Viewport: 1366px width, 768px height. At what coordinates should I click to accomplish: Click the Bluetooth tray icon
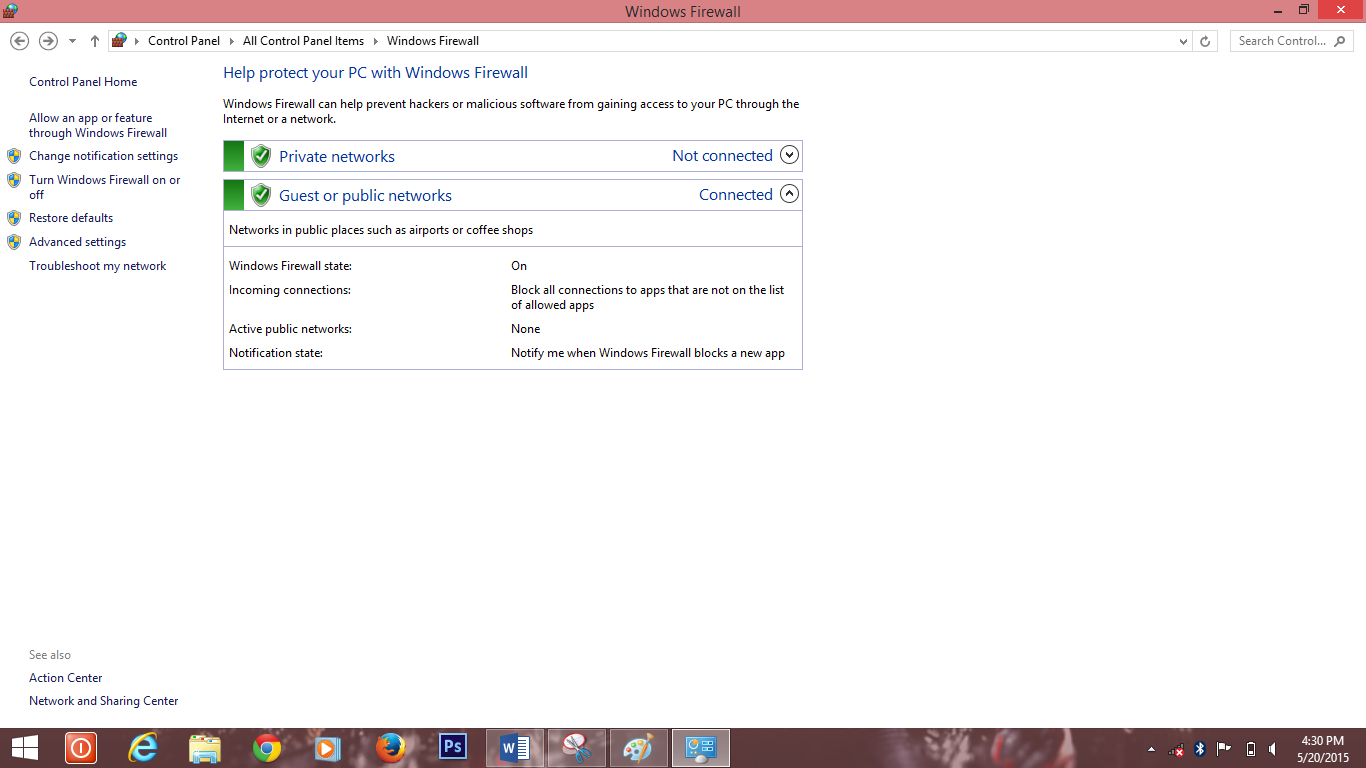coord(1200,749)
